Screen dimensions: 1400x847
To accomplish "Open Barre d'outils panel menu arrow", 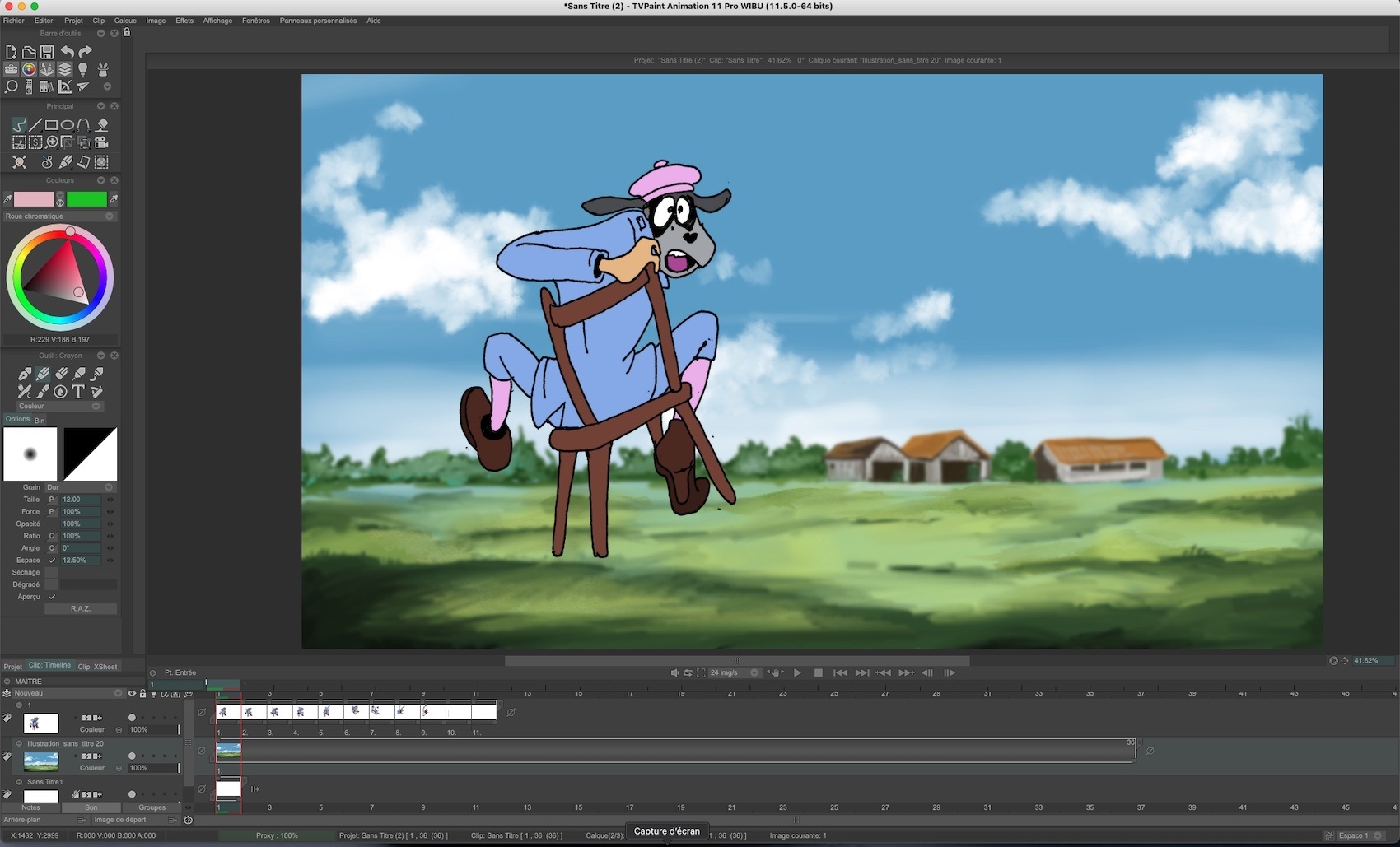I will [100, 34].
